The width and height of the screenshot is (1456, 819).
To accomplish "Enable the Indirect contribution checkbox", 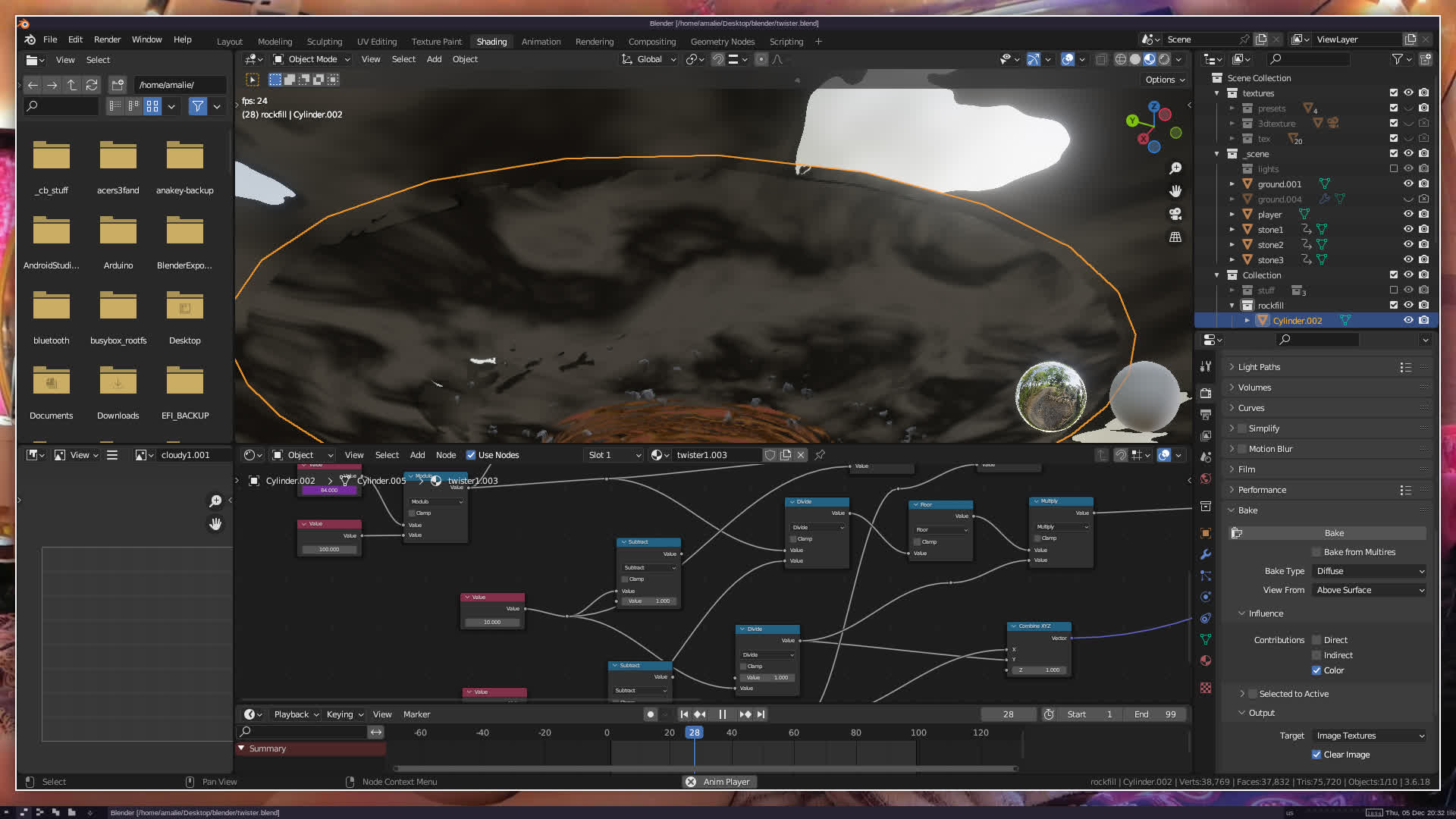I will 1316,655.
